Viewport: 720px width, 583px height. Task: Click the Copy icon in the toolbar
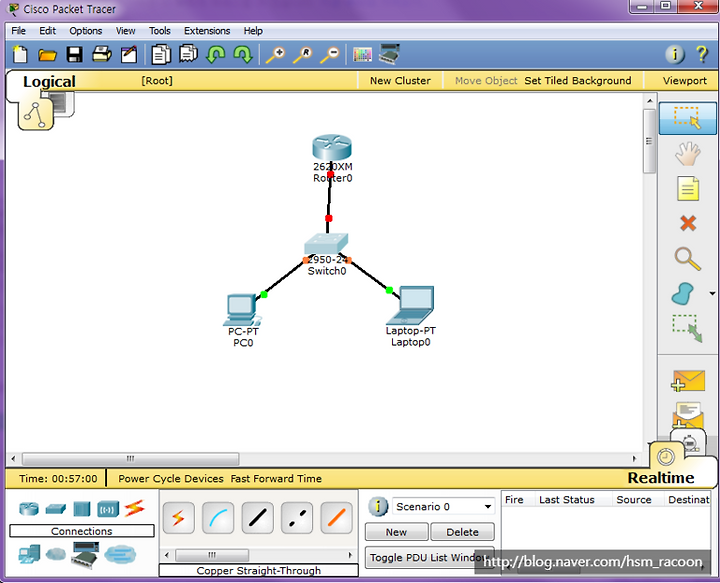pyautogui.click(x=161, y=54)
